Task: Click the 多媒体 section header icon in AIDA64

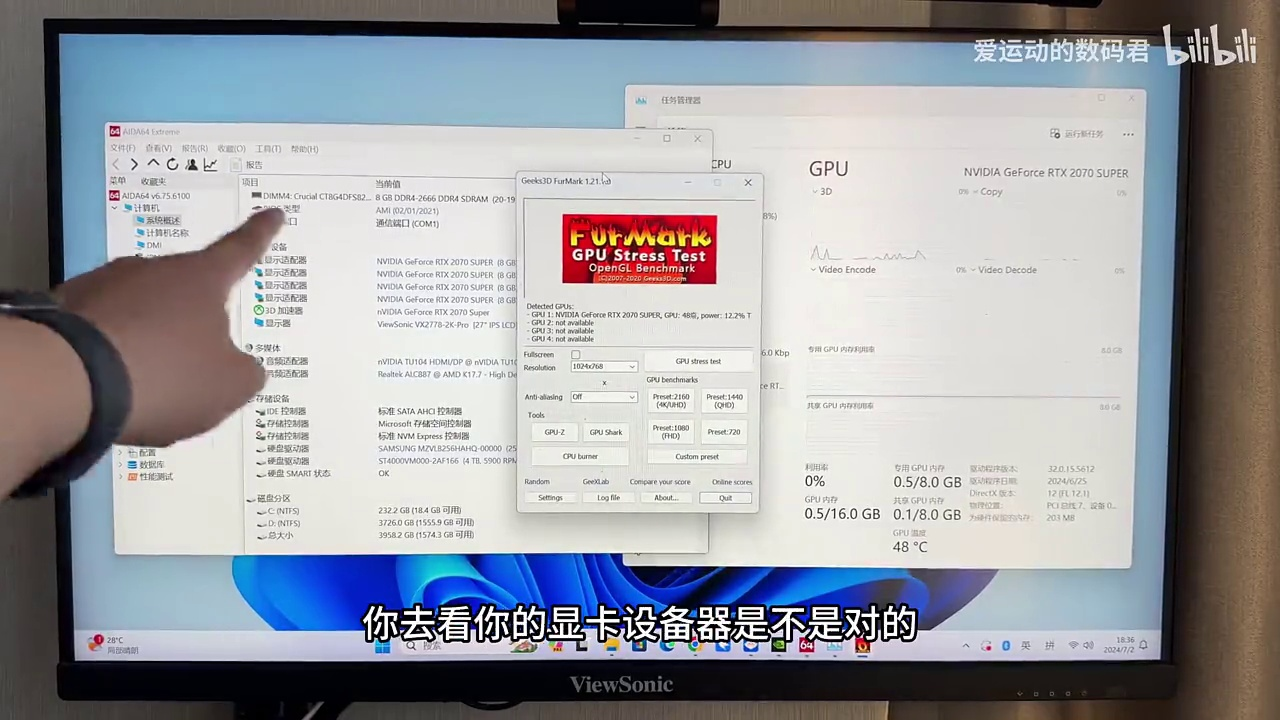Action: pos(249,348)
